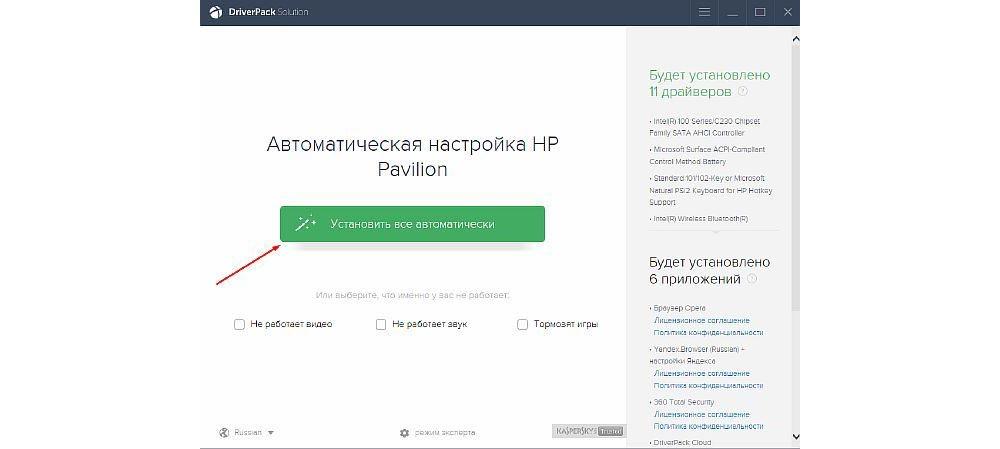Click Intel(R) Wireless Bluetooth(R) driver entry
This screenshot has height=449, width=1000.
[700, 218]
